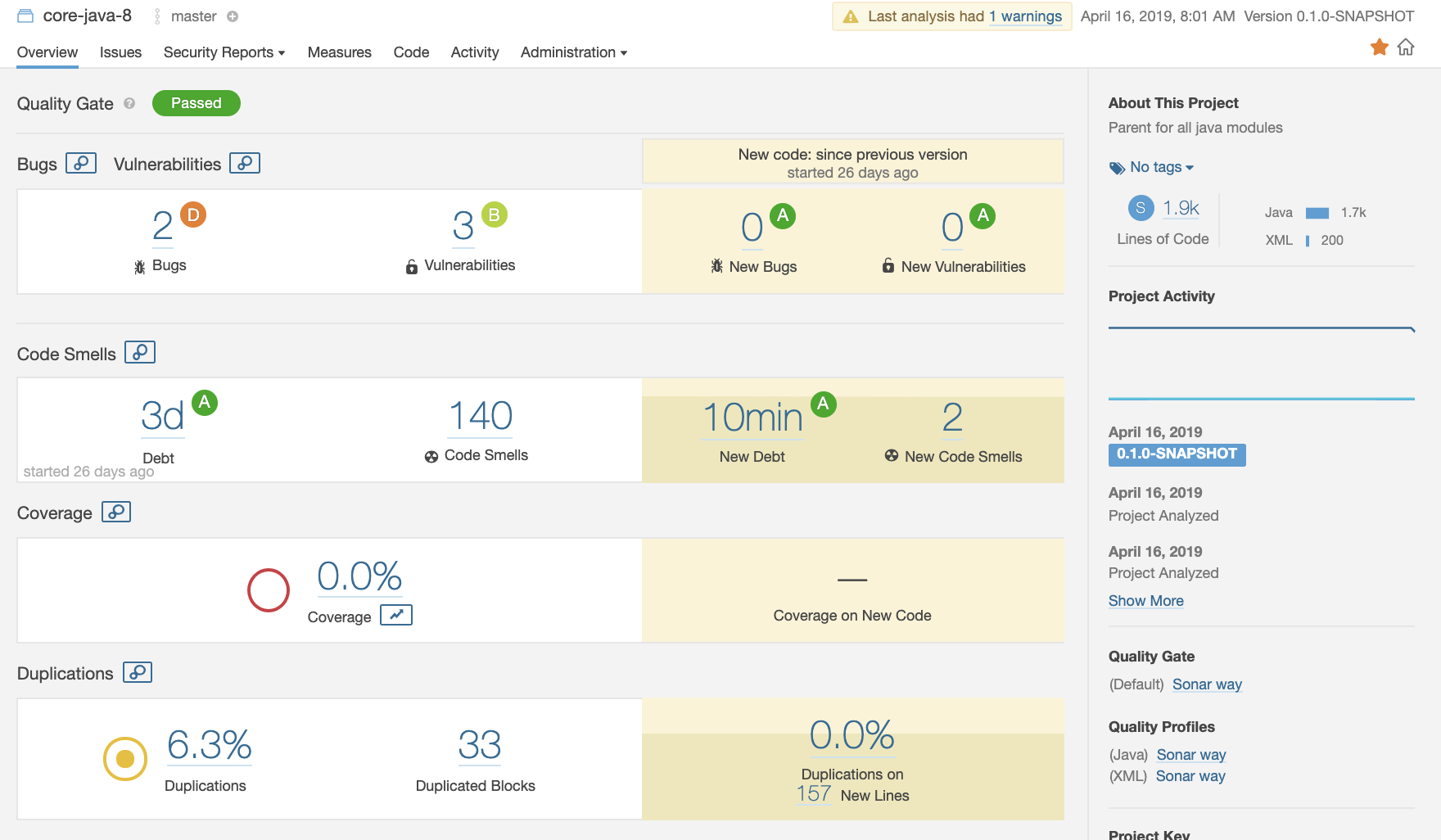Viewport: 1441px width, 840px height.
Task: Click the 157 New Lines value
Action: tap(814, 794)
